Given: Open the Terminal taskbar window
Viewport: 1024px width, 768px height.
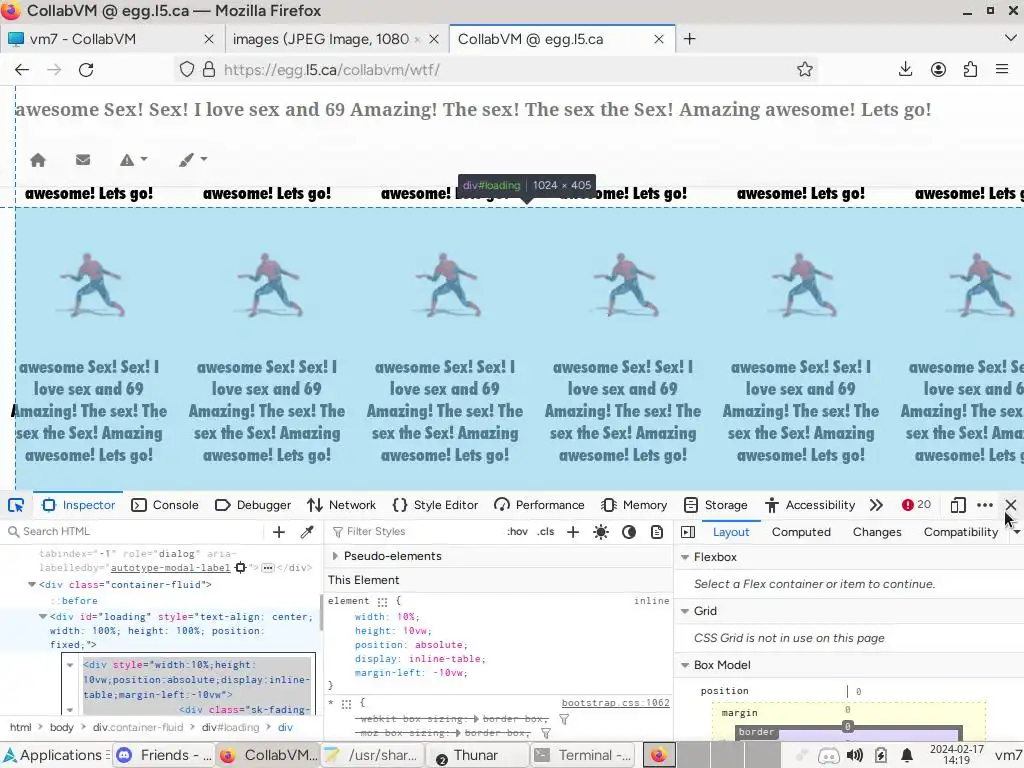Looking at the screenshot, I should (583, 756).
